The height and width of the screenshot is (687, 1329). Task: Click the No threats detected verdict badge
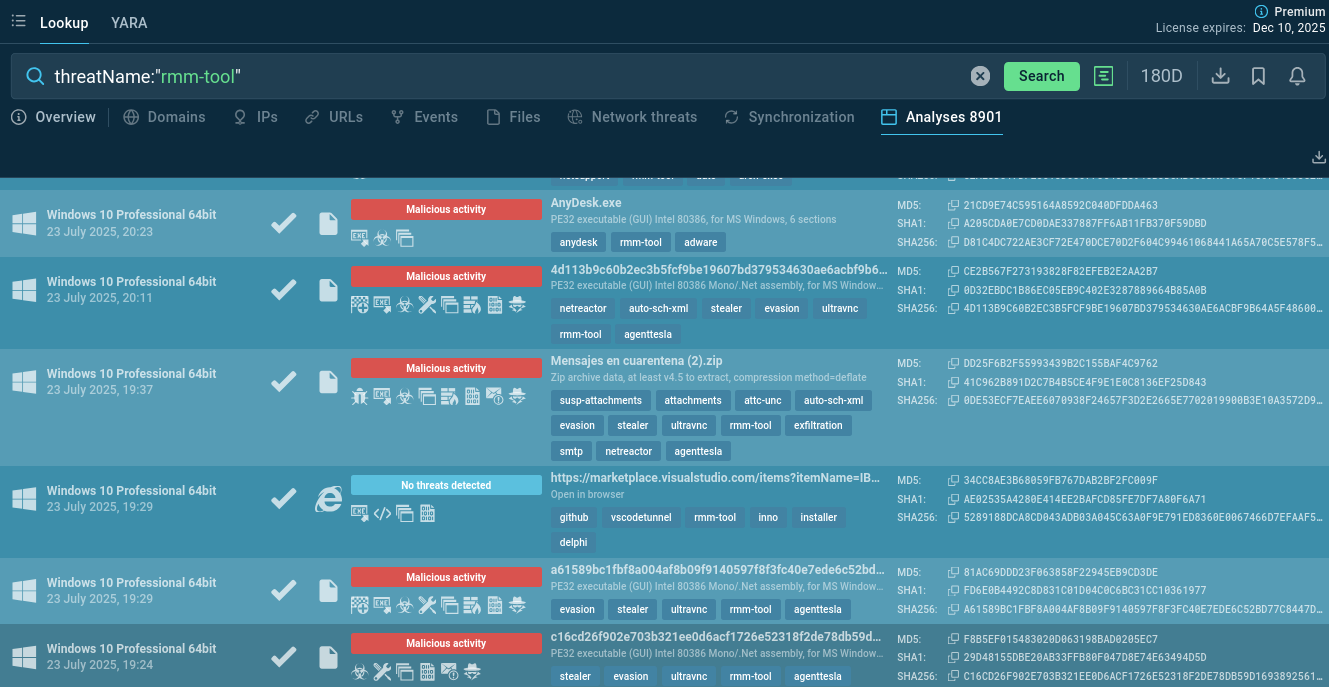[446, 485]
